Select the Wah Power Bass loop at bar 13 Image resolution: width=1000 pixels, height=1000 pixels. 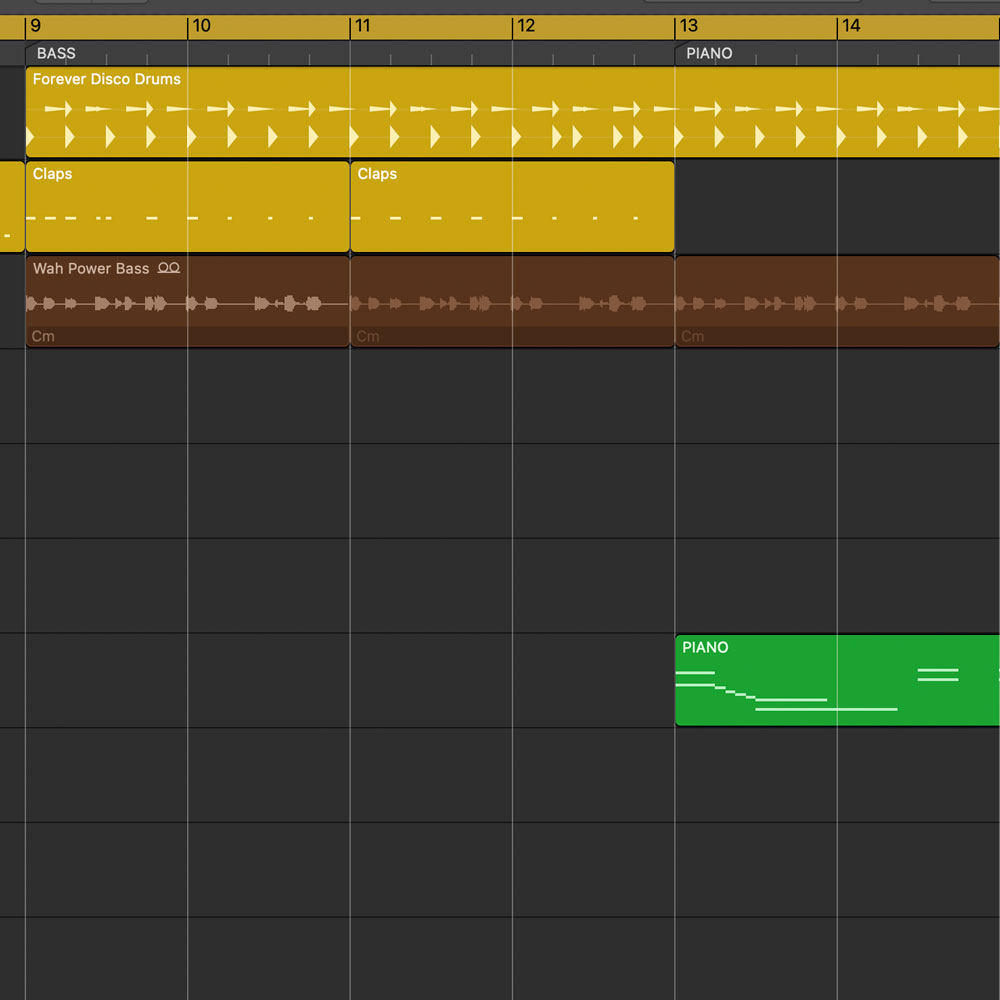coord(837,302)
